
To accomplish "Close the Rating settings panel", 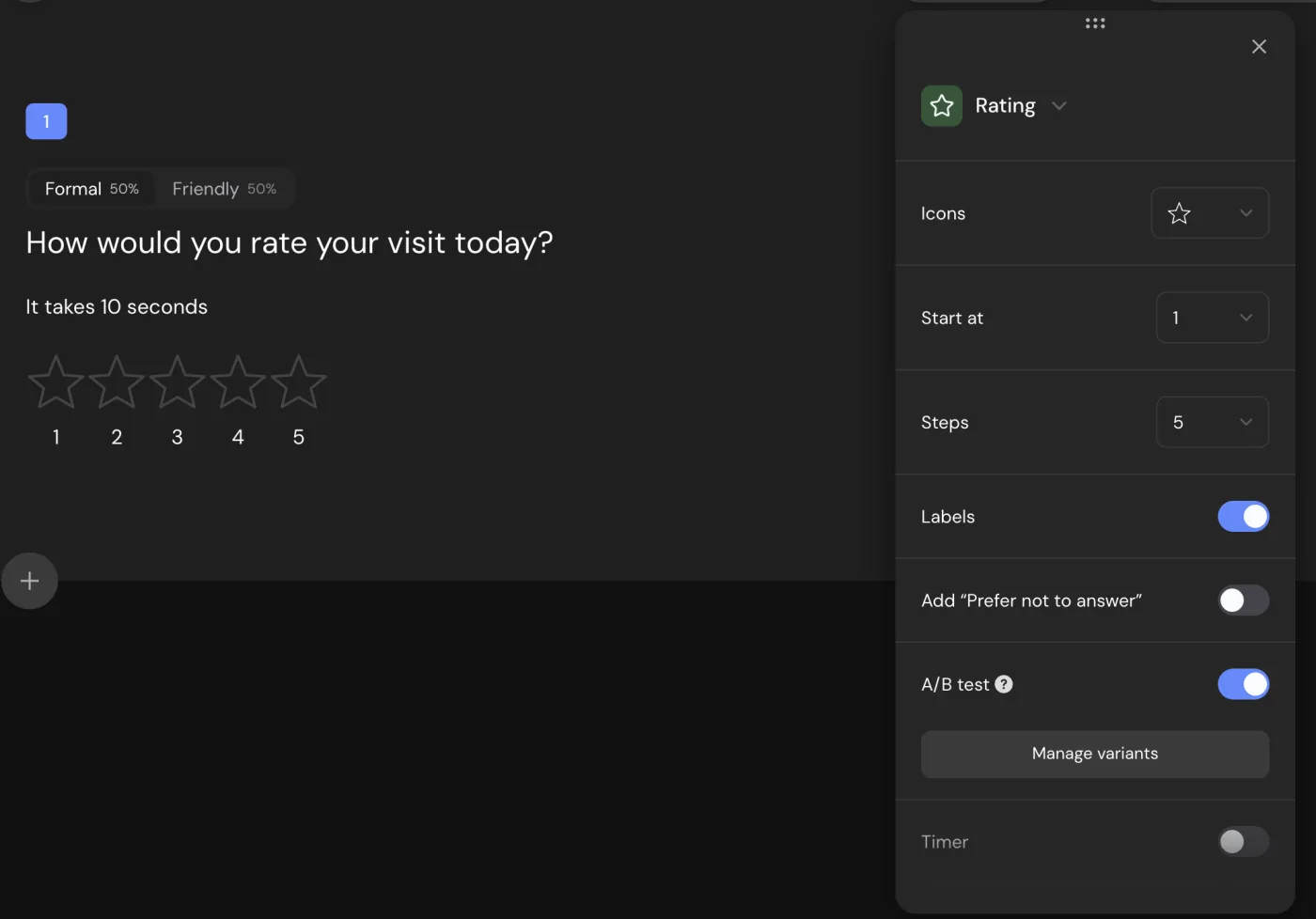I will [x=1259, y=47].
